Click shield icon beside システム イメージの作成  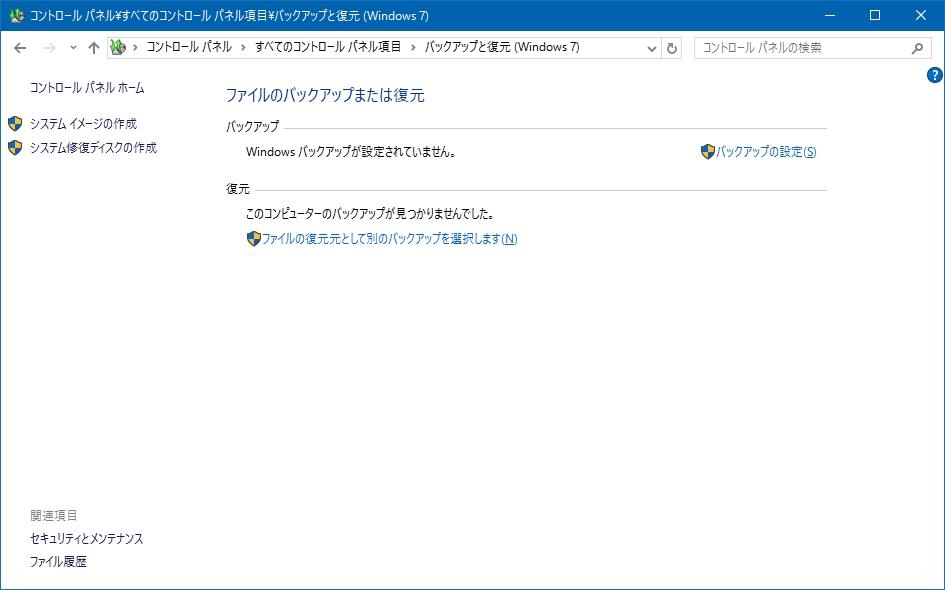point(15,124)
